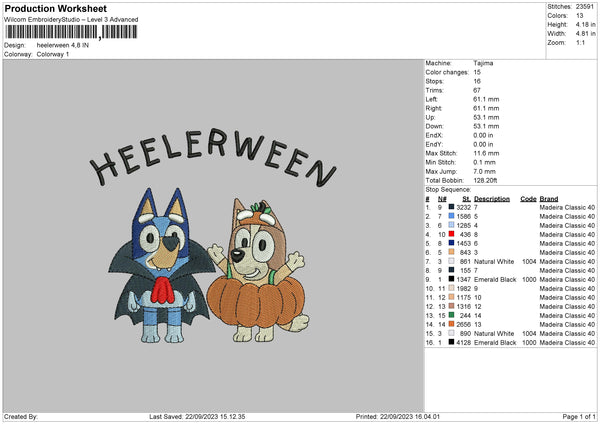
Task: Select the Stop Sequence heading
Action: tap(447, 187)
